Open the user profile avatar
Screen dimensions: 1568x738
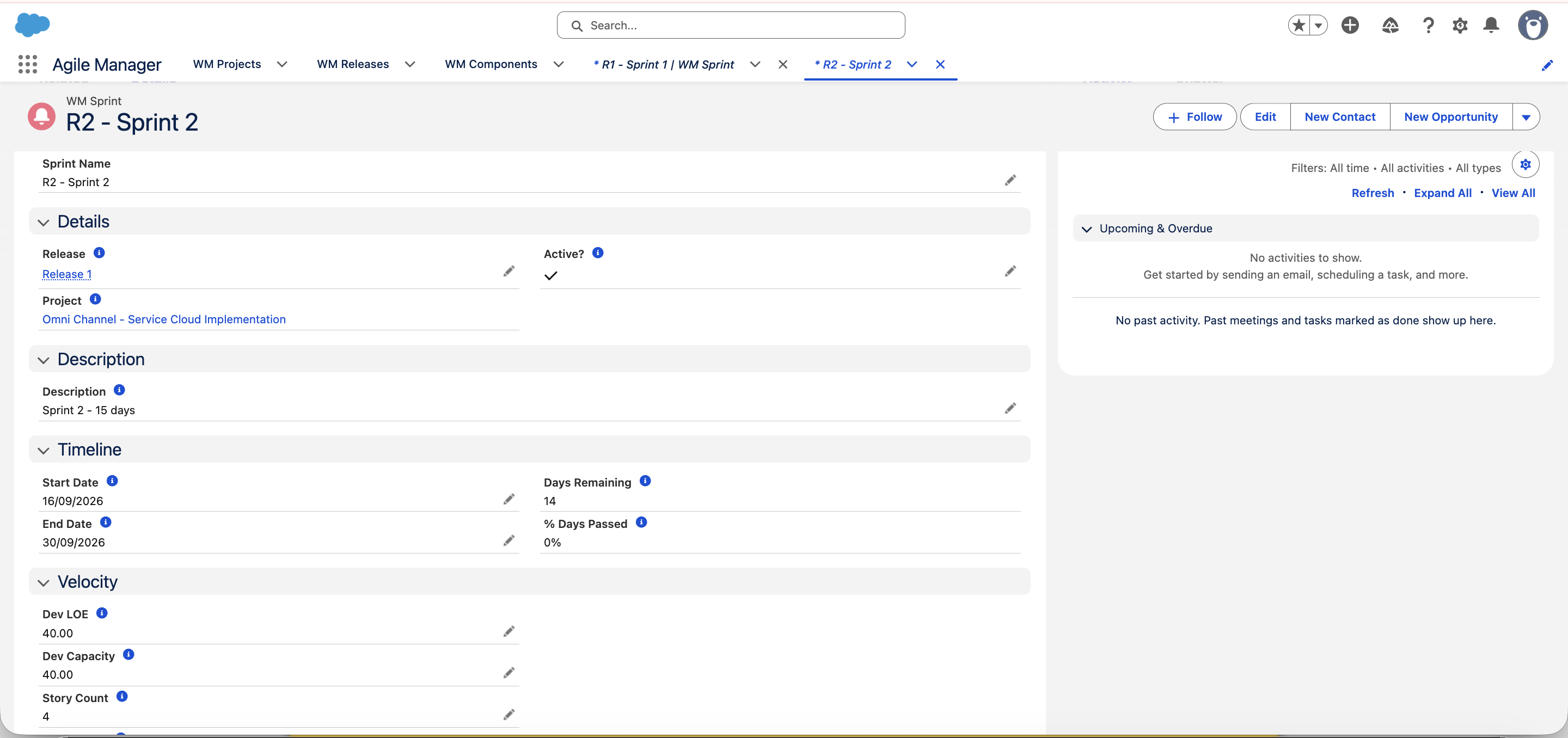tap(1533, 25)
